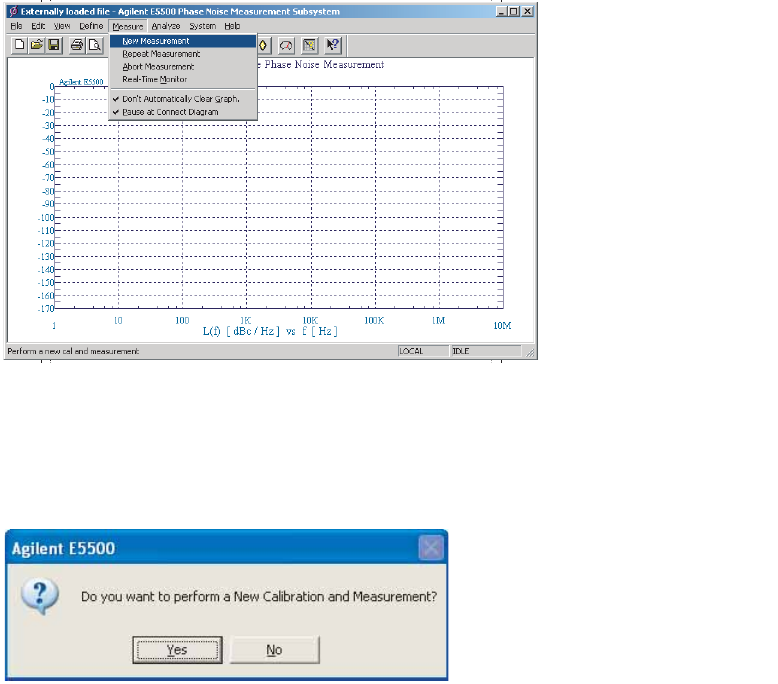Click the meter gauge toolbar icon
The image size is (778, 684).
[x=286, y=46]
